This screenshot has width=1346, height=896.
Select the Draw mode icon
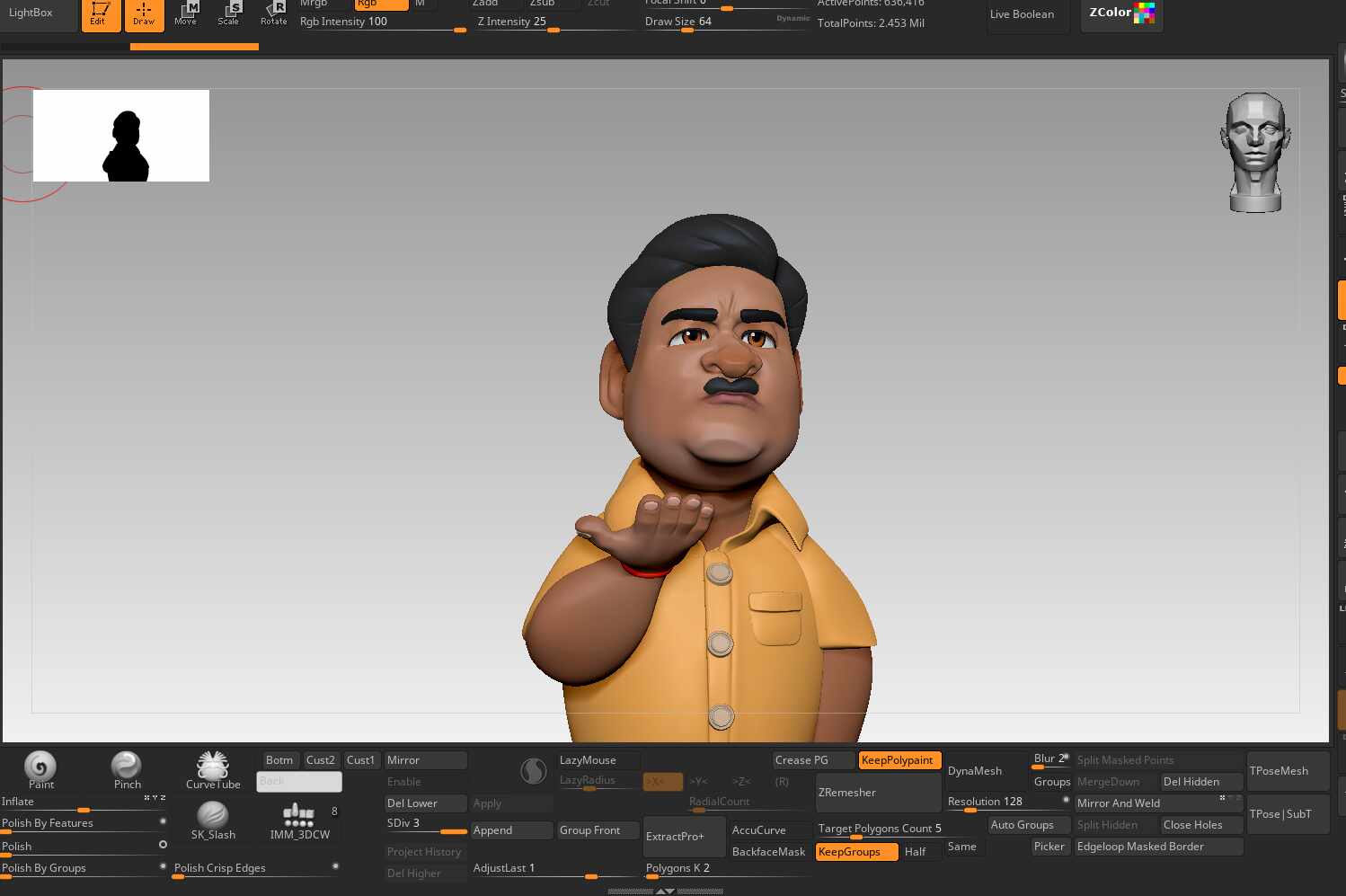[x=144, y=14]
